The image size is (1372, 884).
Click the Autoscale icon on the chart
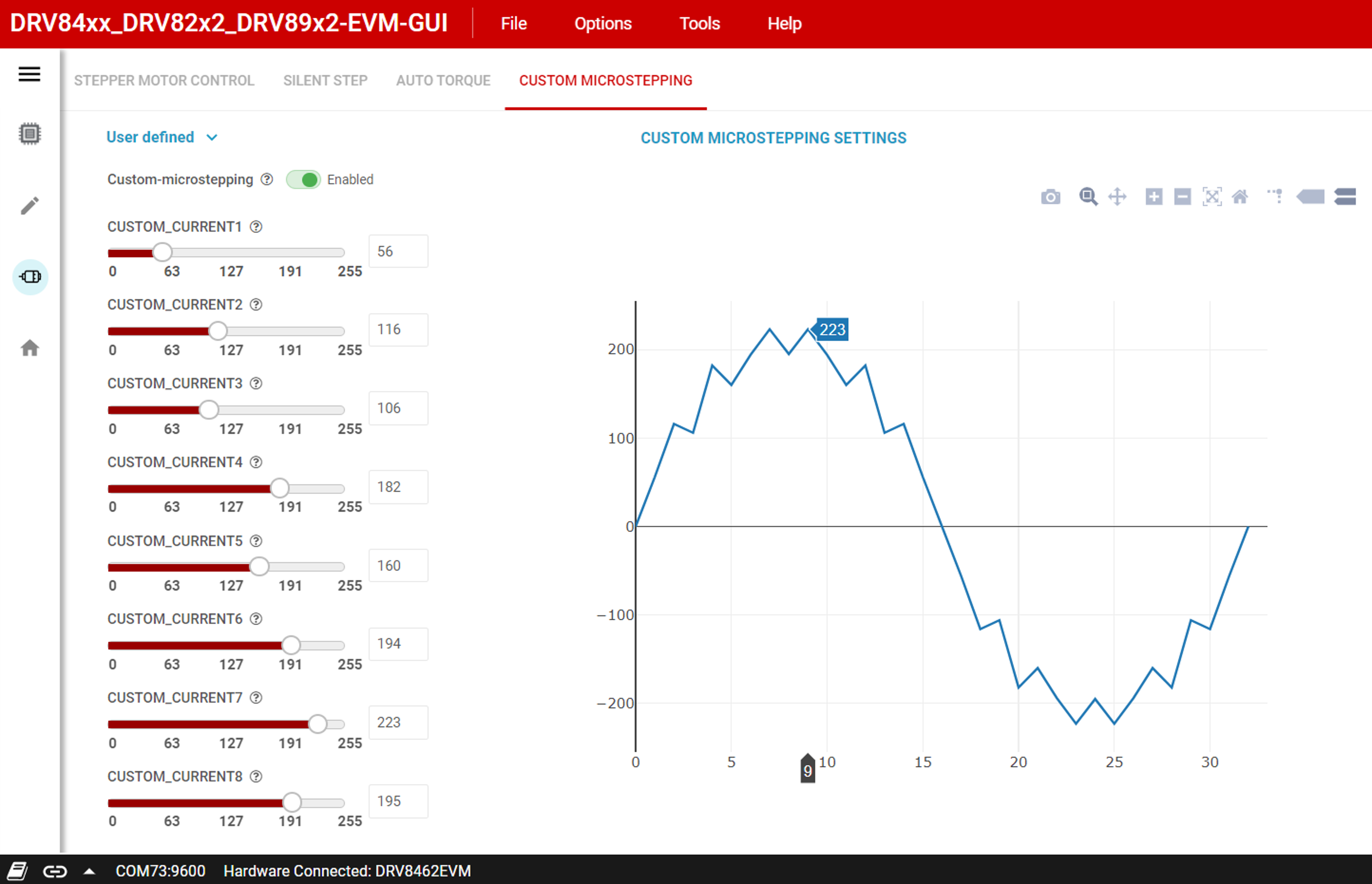click(1212, 197)
